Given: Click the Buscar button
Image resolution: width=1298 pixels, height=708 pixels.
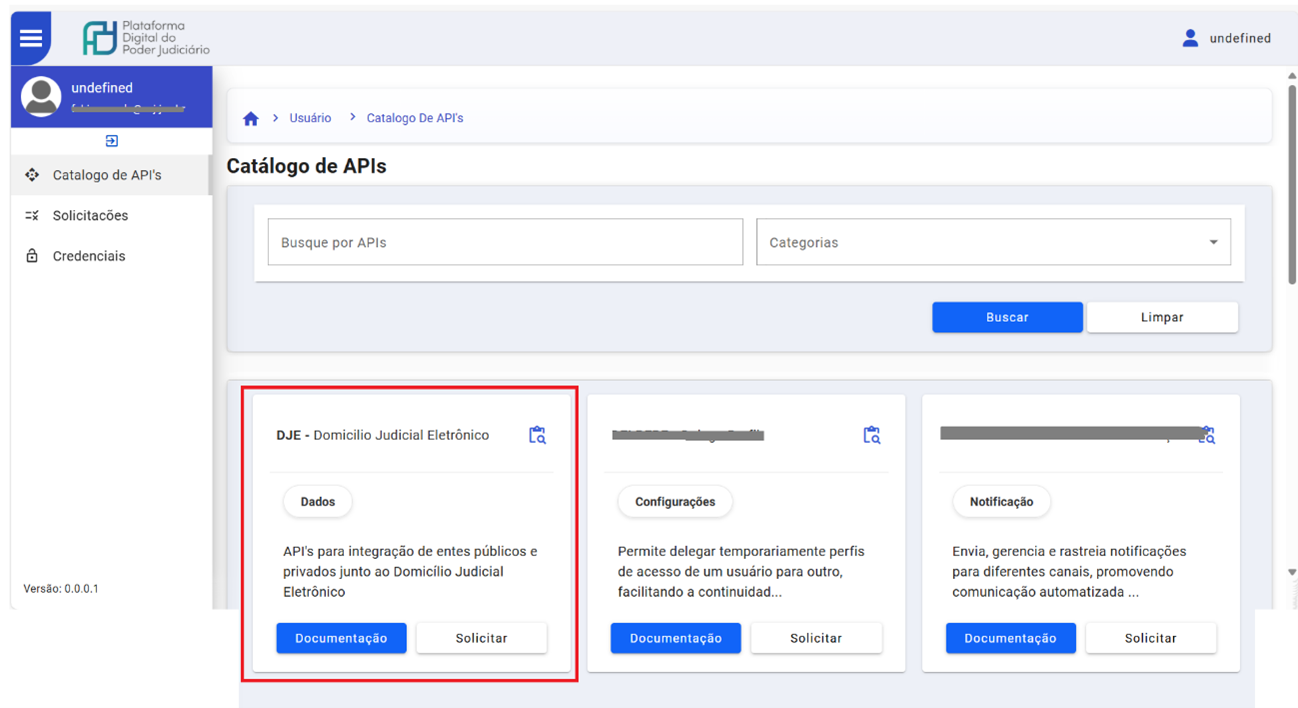Looking at the screenshot, I should pyautogui.click(x=1007, y=317).
